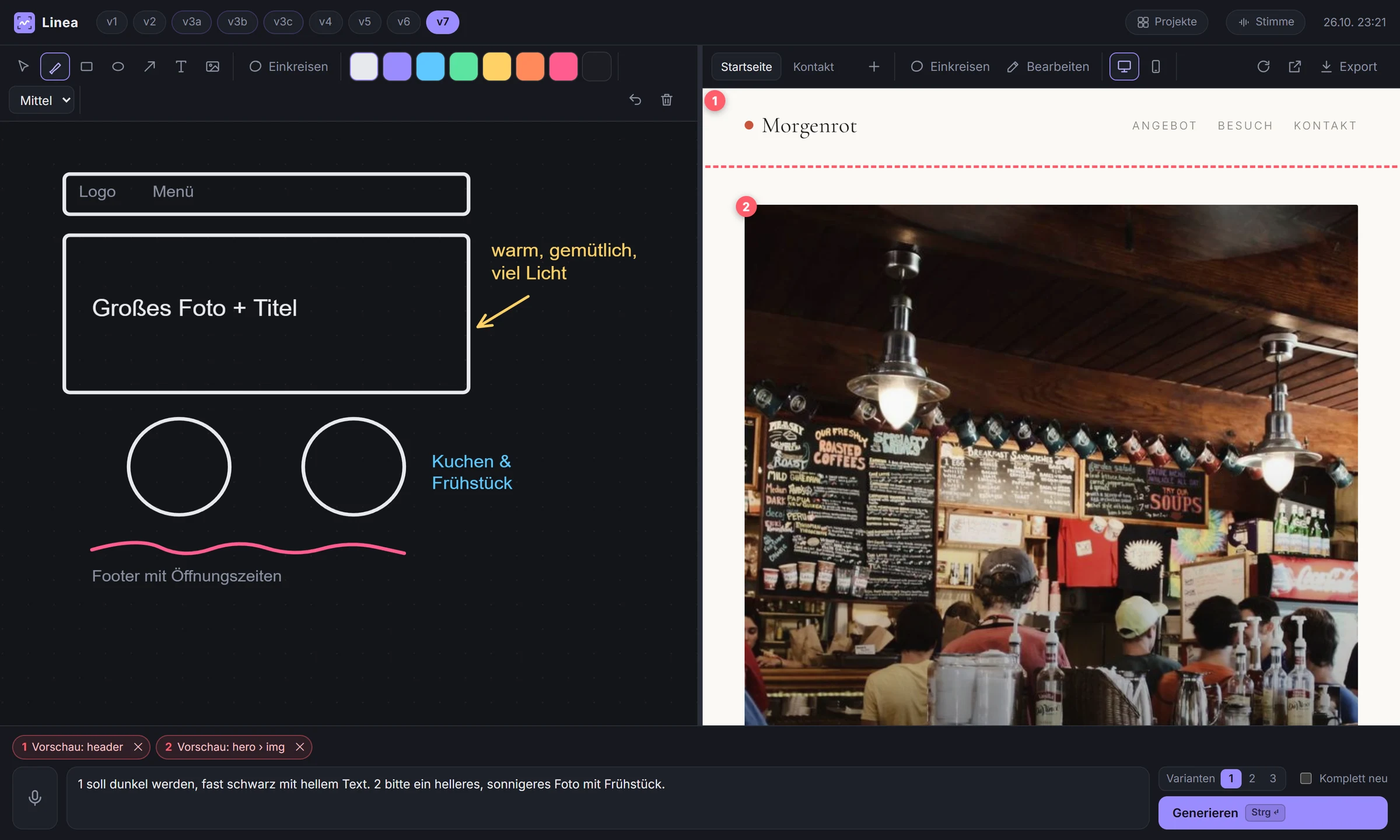Select the Startseite page tab

[746, 66]
